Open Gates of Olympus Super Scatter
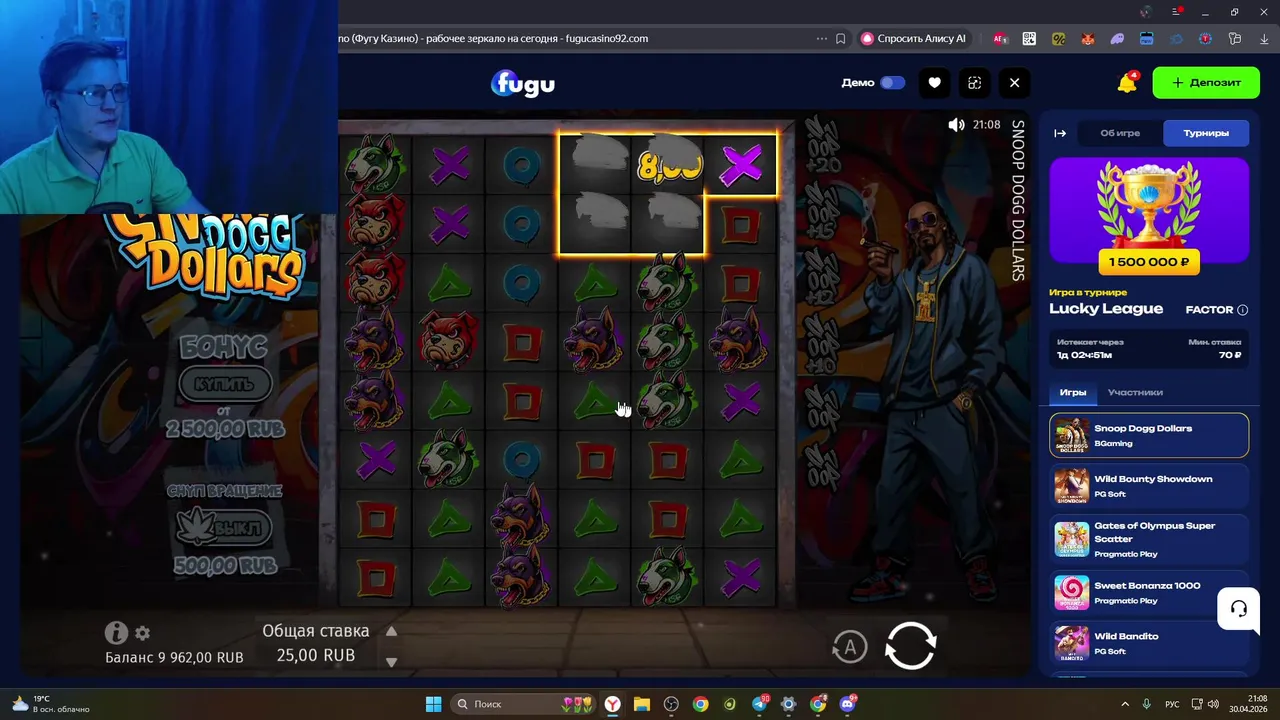This screenshot has height=720, width=1280. [x=1149, y=539]
